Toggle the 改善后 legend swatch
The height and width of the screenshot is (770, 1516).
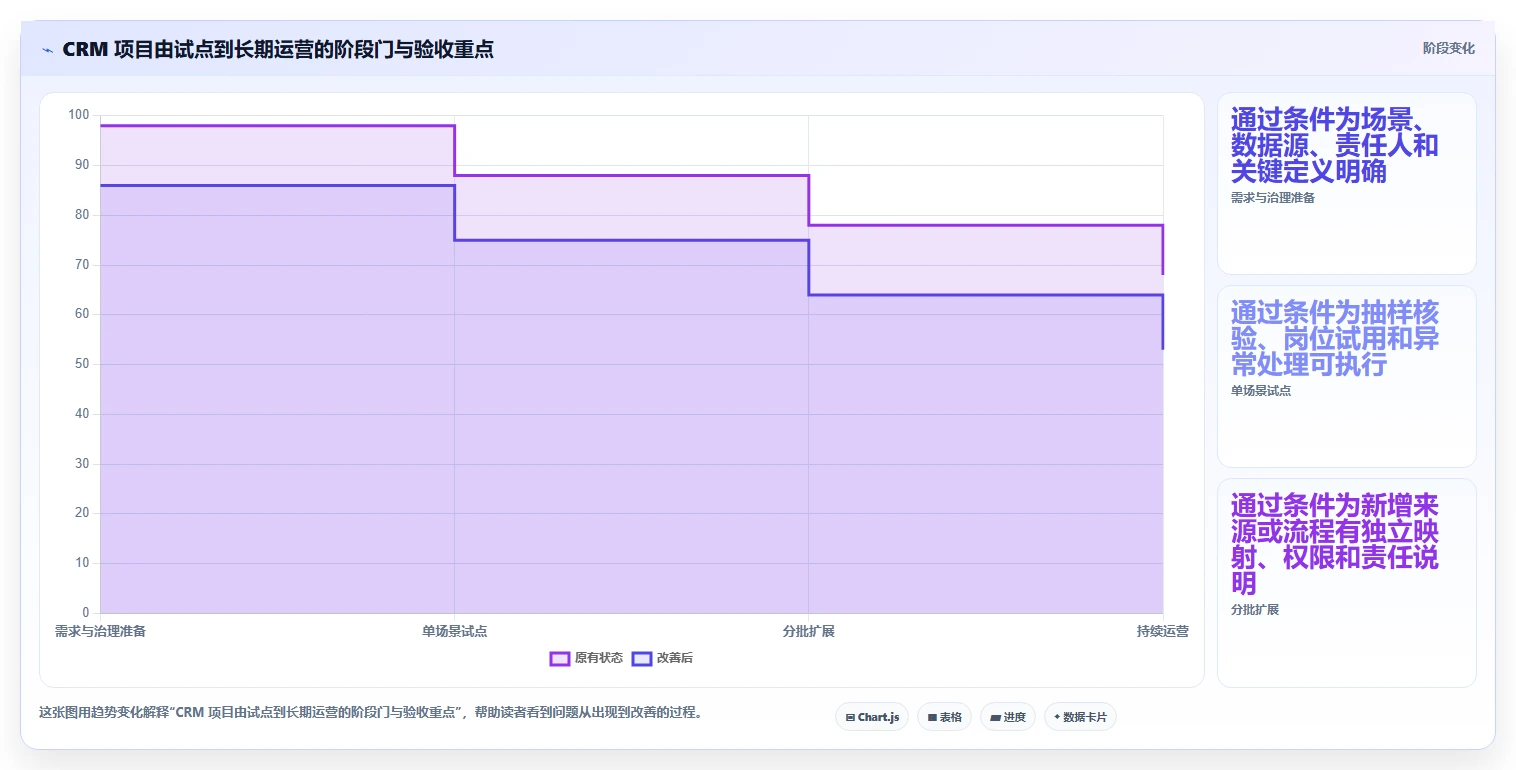pyautogui.click(x=642, y=658)
